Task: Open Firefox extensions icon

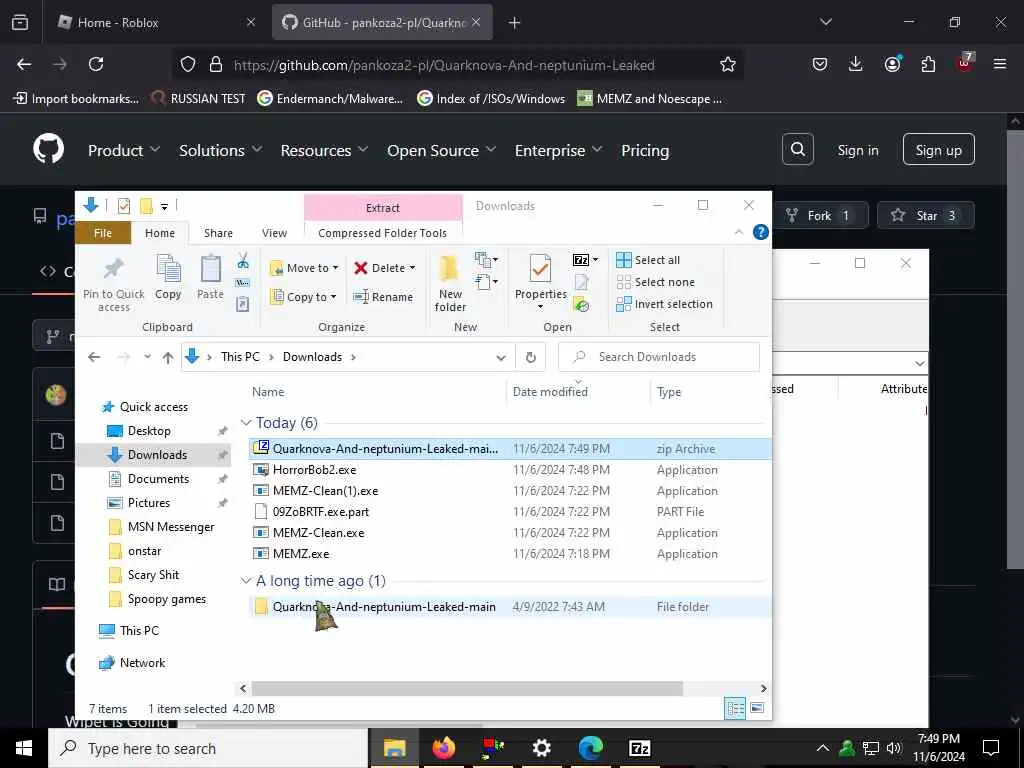Action: (928, 64)
